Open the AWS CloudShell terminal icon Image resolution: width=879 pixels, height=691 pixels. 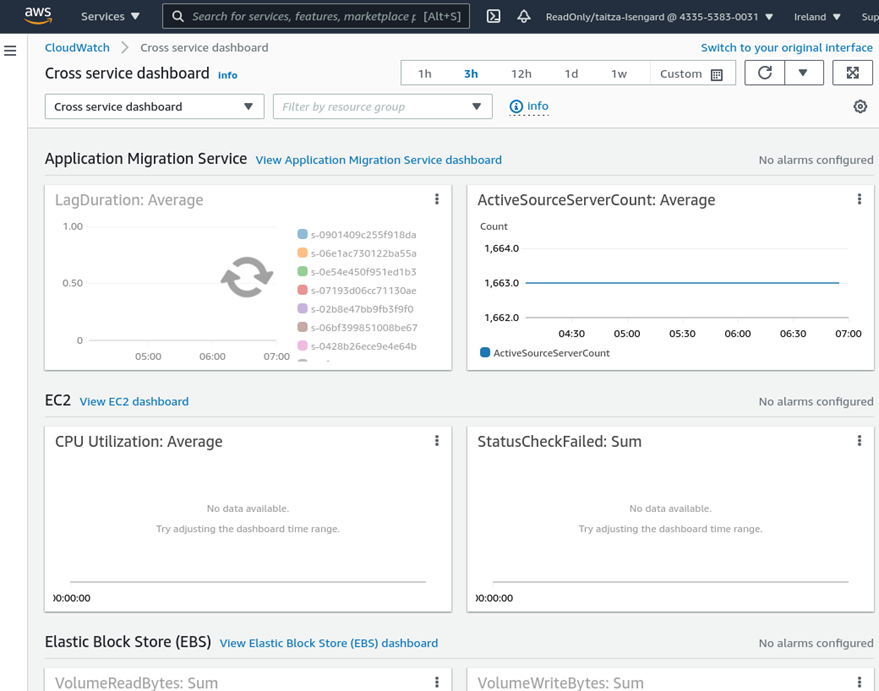coord(493,16)
